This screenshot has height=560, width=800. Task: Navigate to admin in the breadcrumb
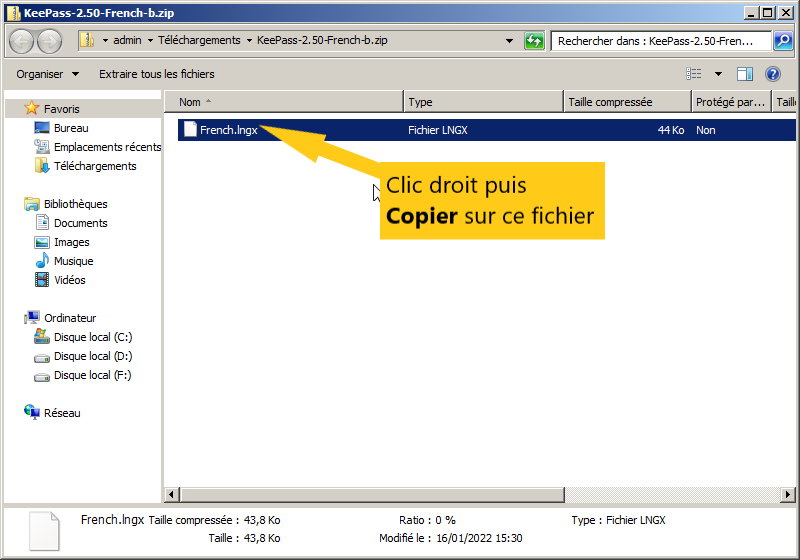pyautogui.click(x=127, y=40)
